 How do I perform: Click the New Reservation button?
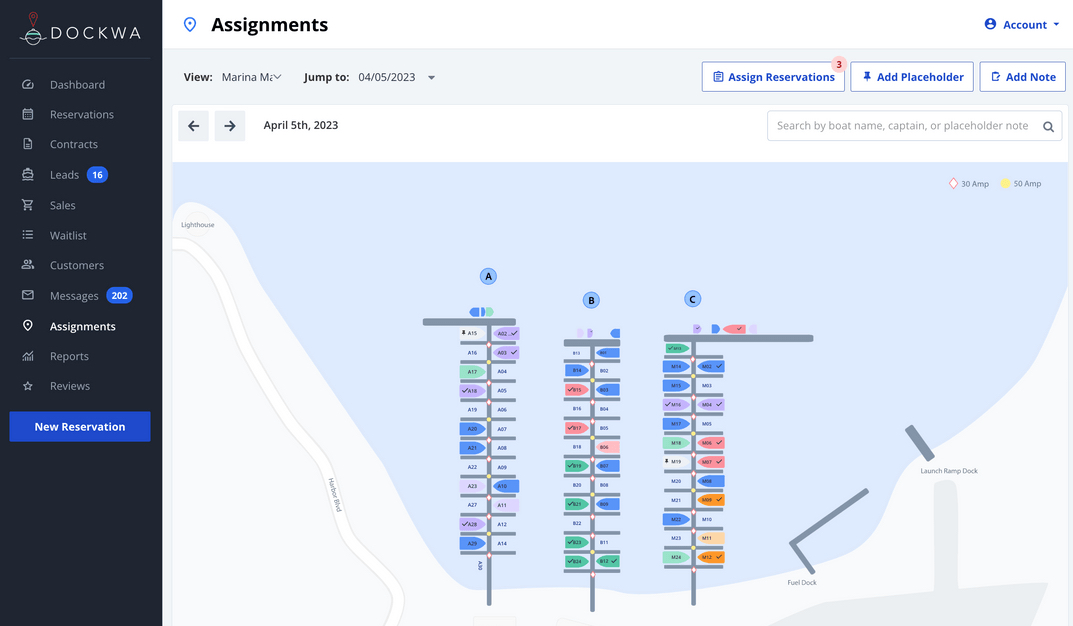click(x=80, y=426)
